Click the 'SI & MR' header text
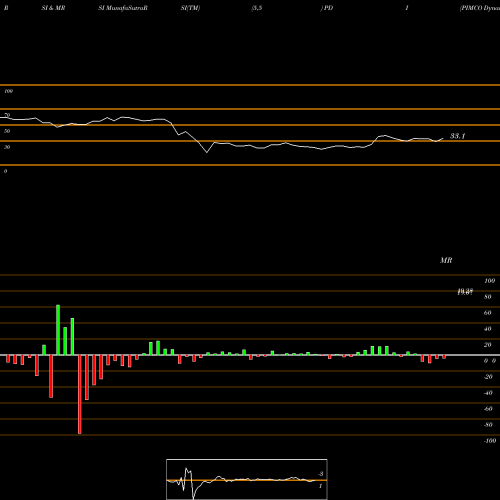Image resolution: width=500 pixels, height=500 pixels. tap(53, 8)
